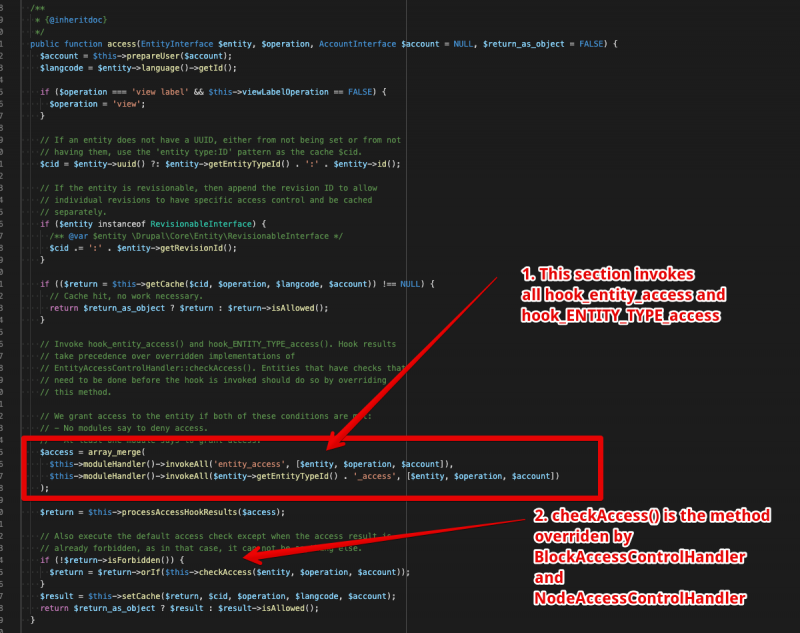
Task: Click the comment 'Also execute the default access check'
Action: [x=215, y=536]
